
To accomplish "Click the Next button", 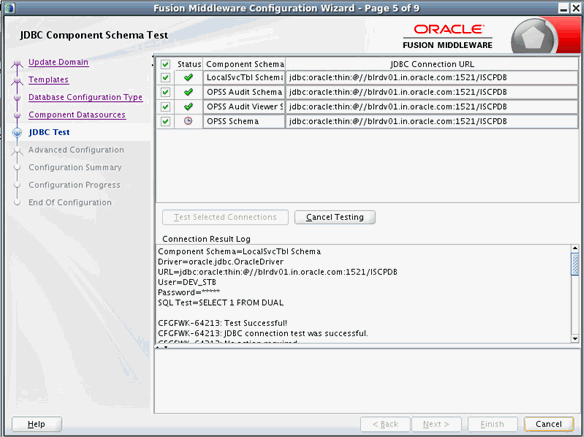I will pyautogui.click(x=436, y=424).
